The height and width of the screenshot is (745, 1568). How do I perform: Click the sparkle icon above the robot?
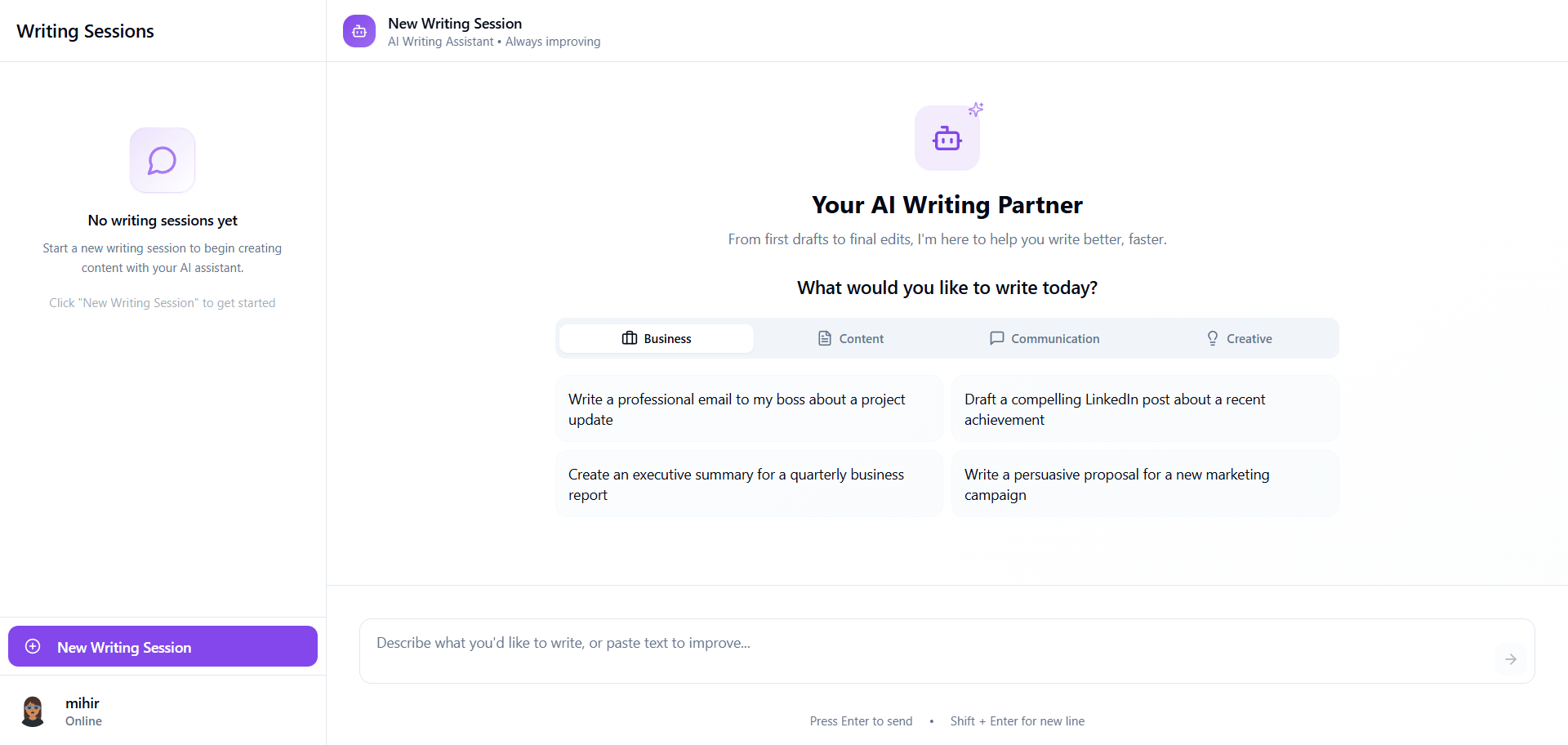click(x=976, y=109)
